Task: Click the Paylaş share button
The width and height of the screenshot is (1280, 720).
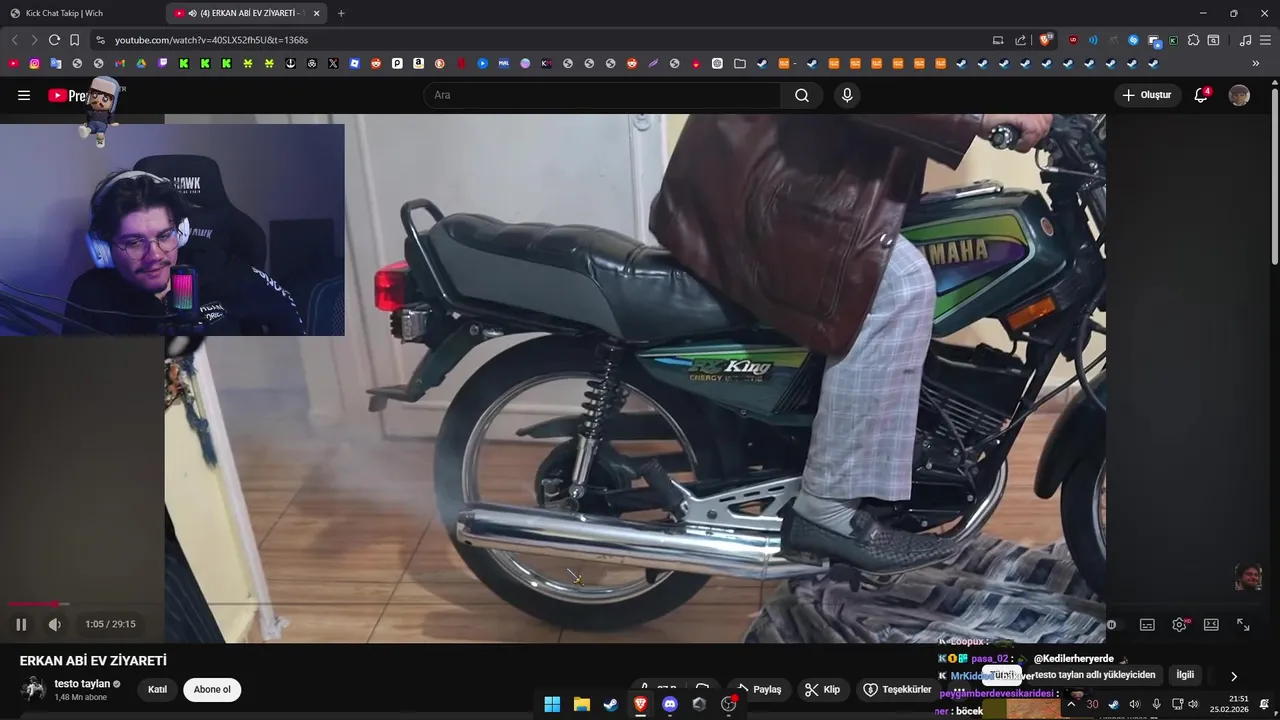Action: (759, 689)
